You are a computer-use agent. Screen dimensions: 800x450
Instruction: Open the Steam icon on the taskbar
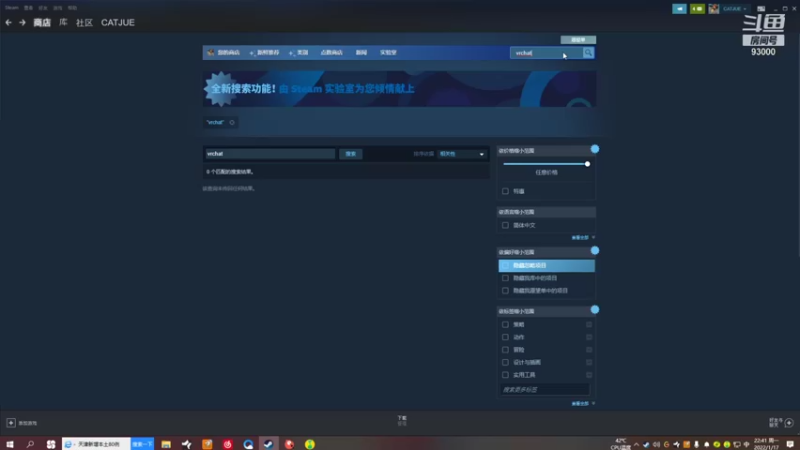tap(268, 444)
